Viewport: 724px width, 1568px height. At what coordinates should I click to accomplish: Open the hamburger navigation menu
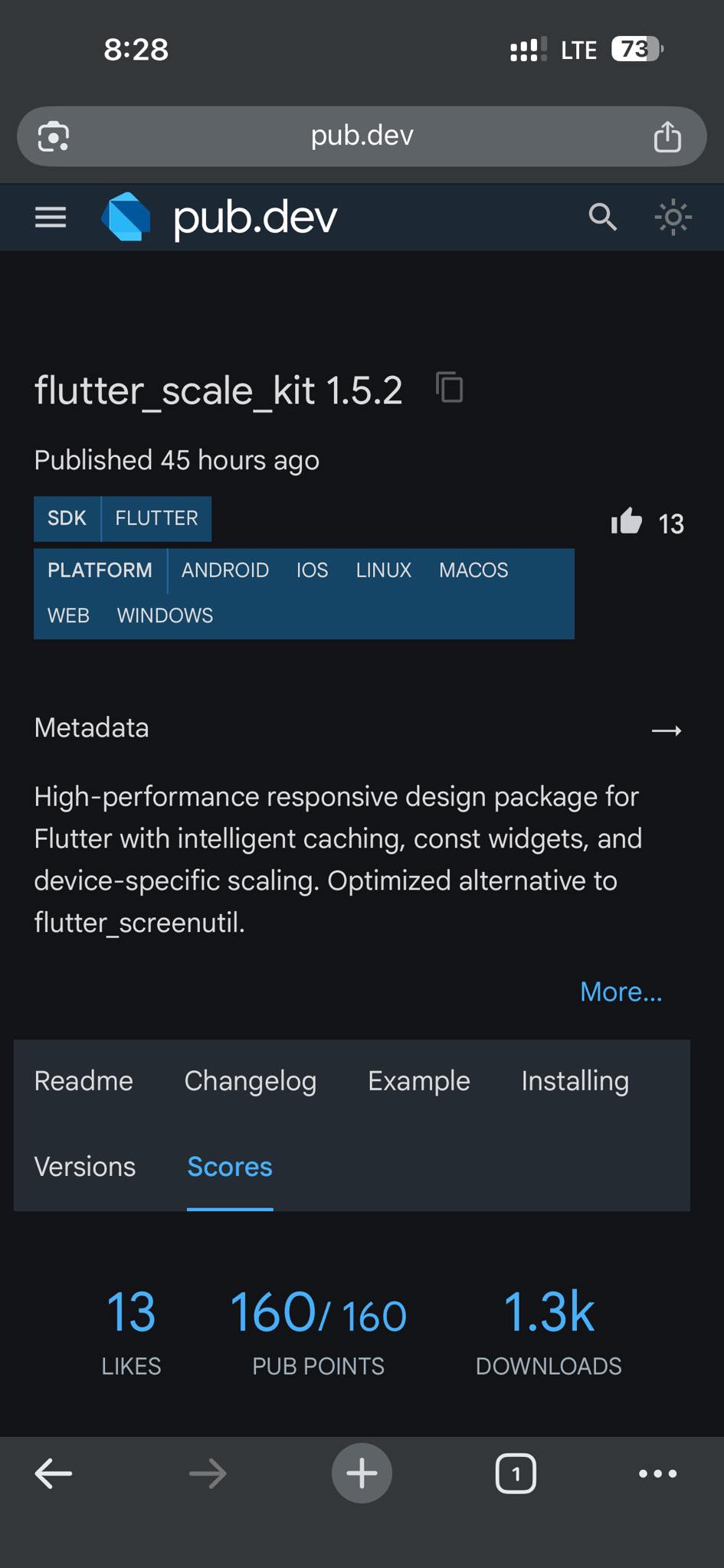click(51, 217)
